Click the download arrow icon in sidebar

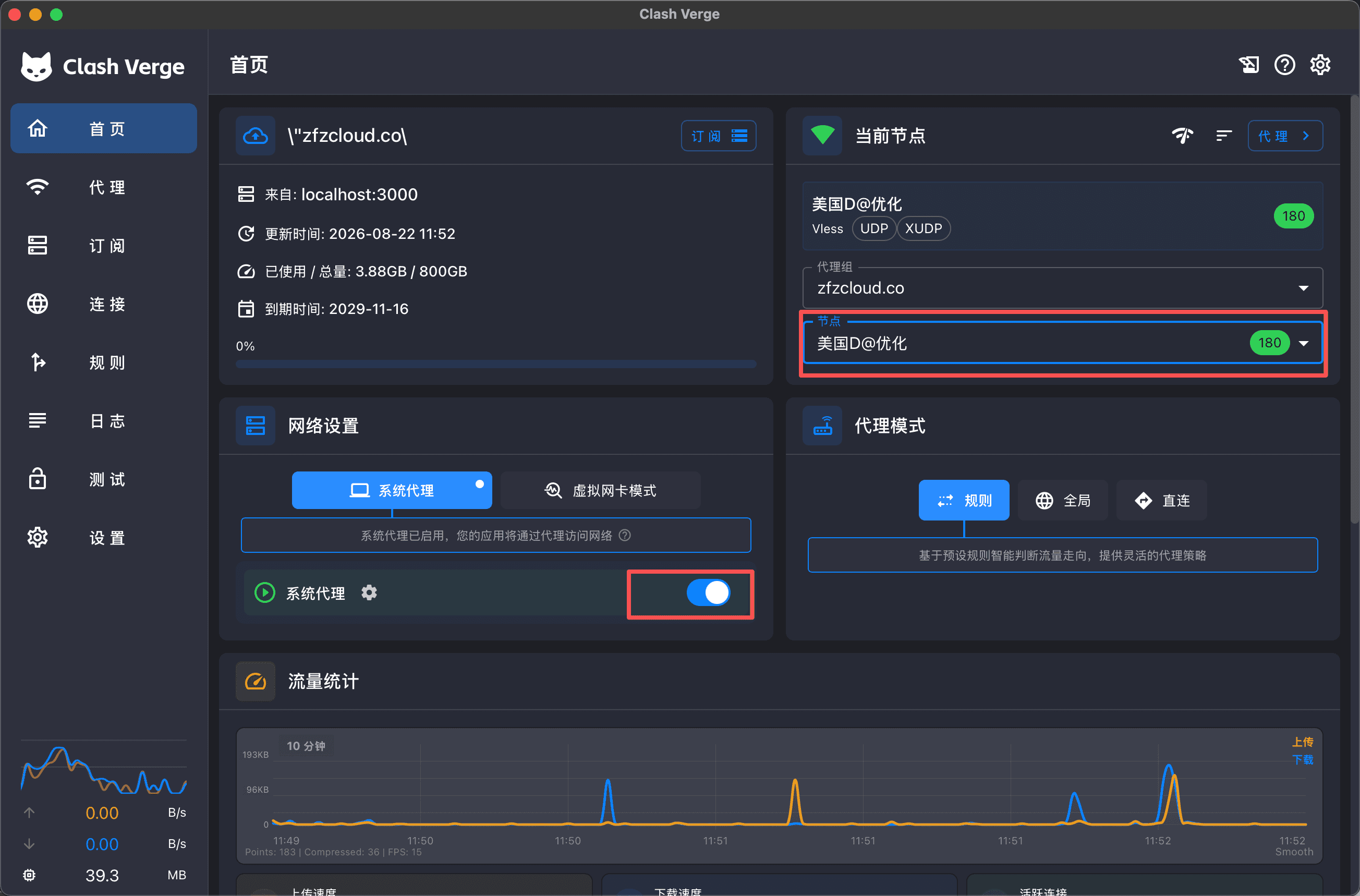click(x=29, y=844)
